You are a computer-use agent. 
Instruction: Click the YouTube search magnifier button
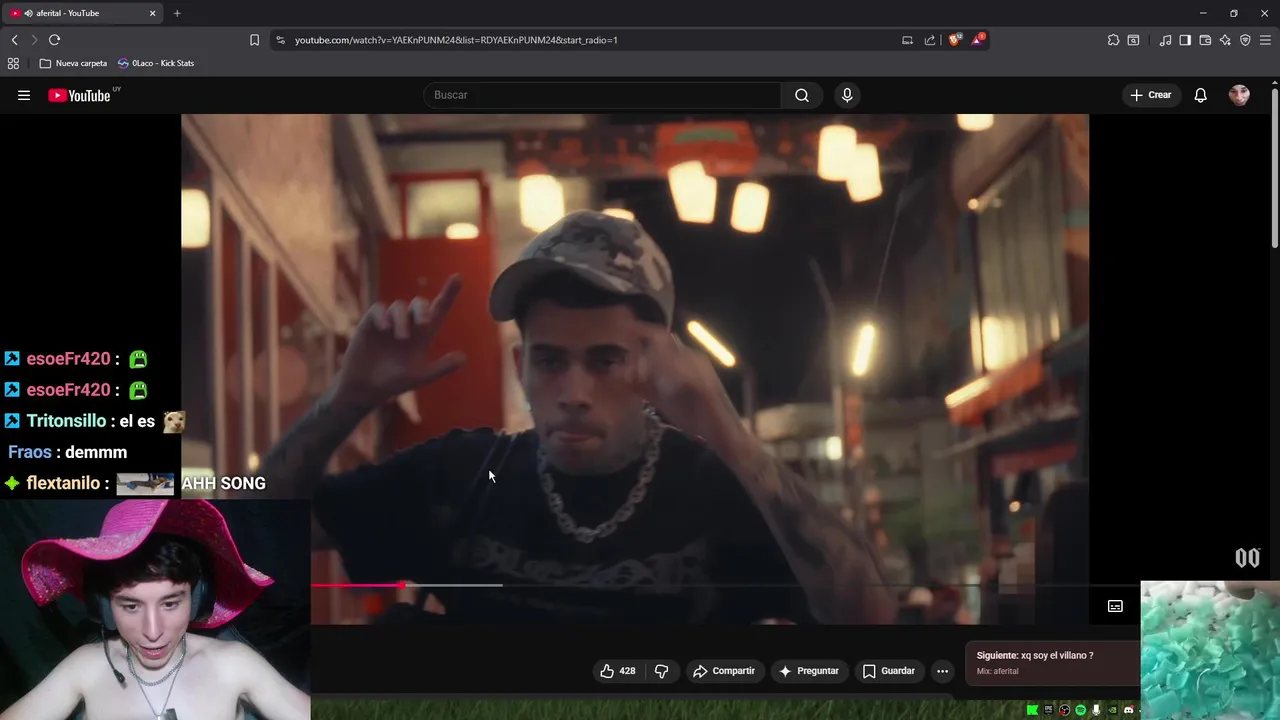(802, 95)
